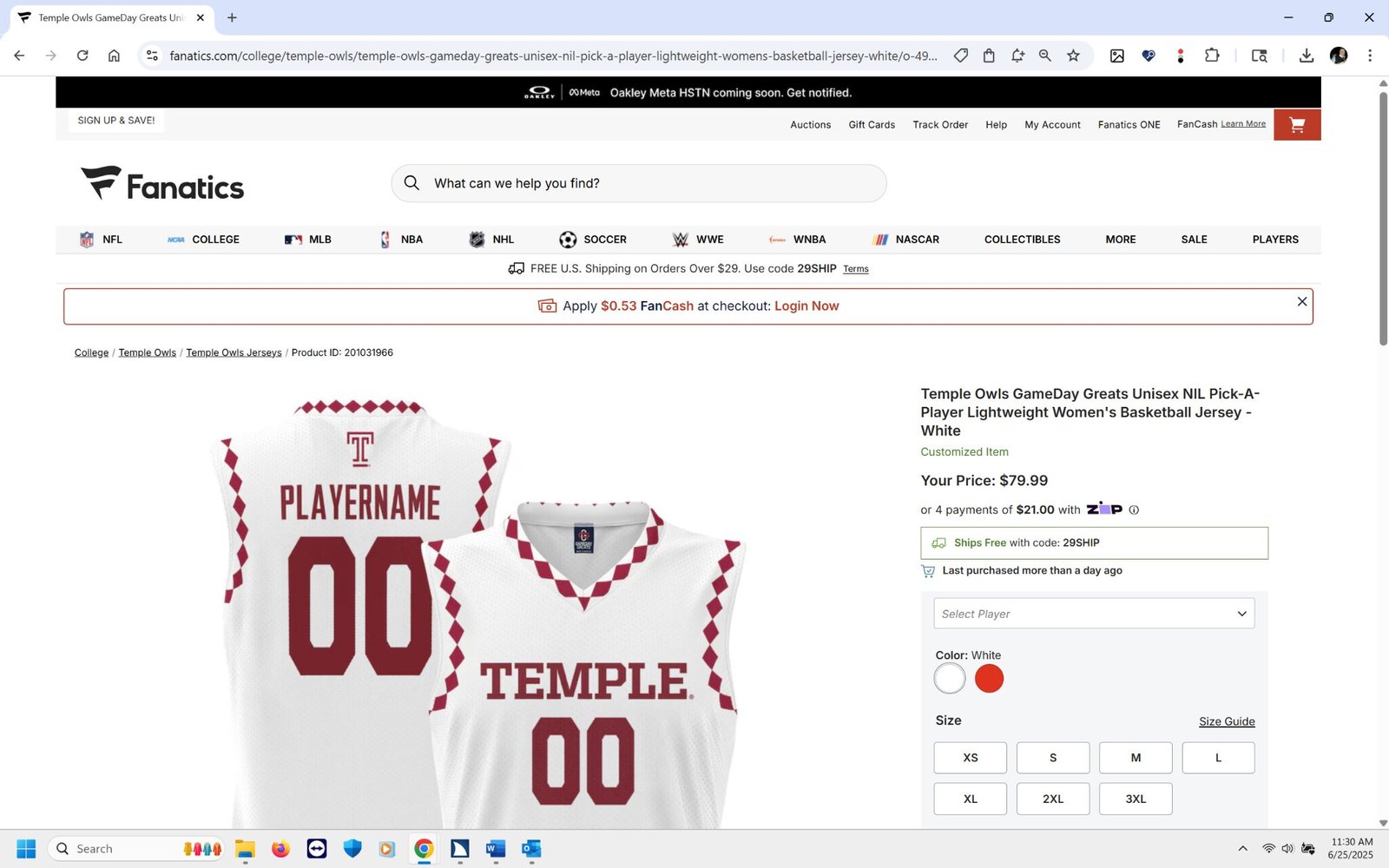Open the NASCAR menu
The image size is (1389, 868).
(x=905, y=240)
